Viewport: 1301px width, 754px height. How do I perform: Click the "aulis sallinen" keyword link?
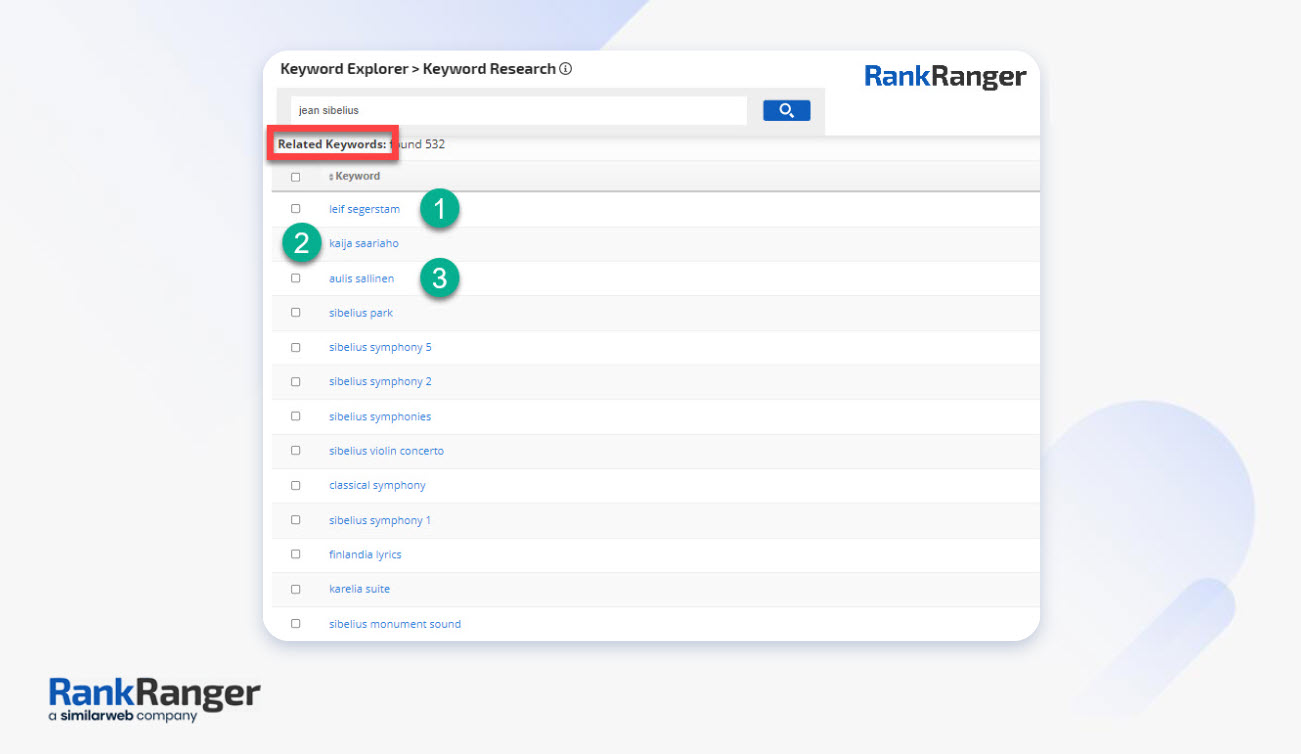pos(361,278)
